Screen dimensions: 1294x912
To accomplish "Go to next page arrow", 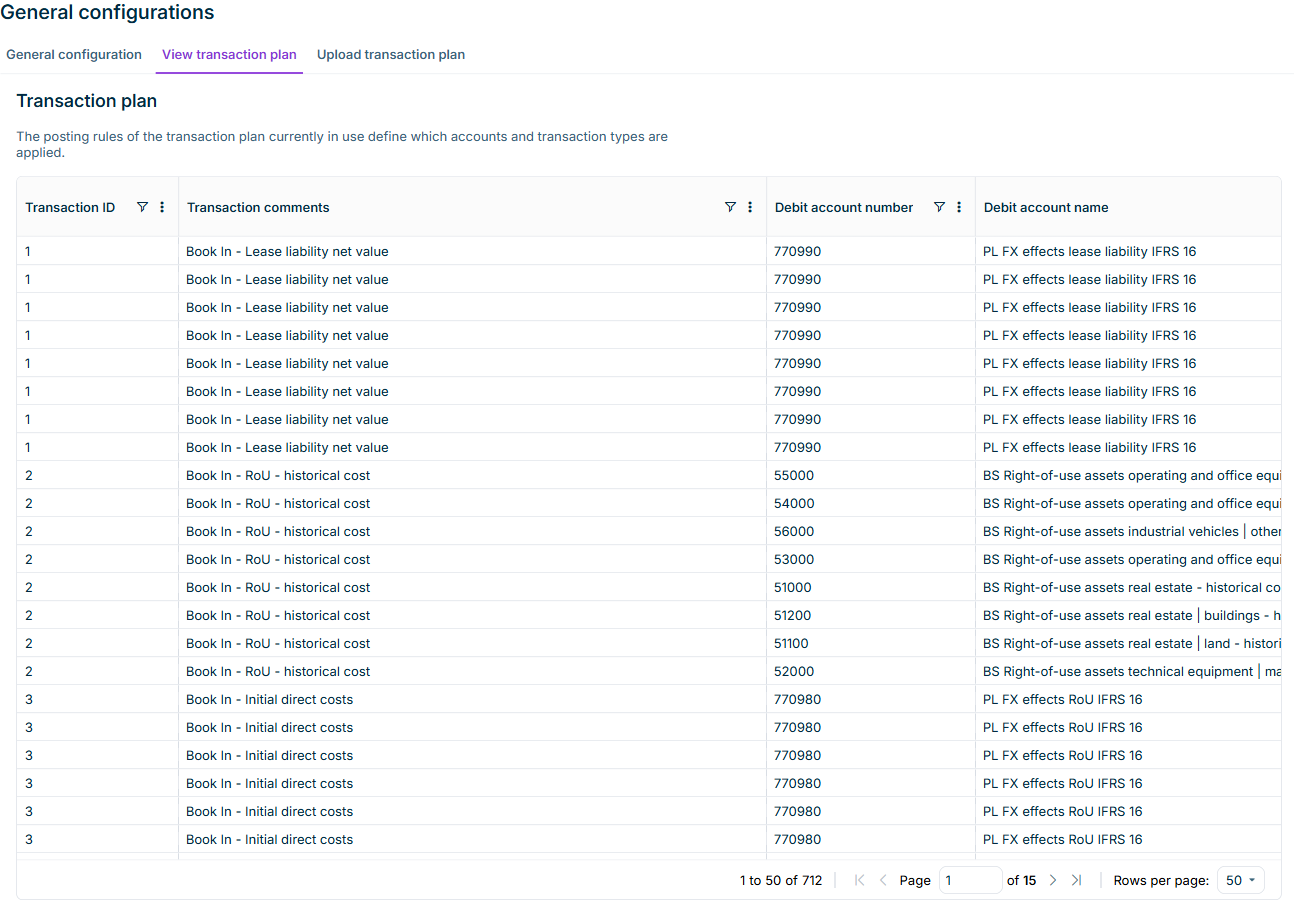I will pyautogui.click(x=1052, y=880).
